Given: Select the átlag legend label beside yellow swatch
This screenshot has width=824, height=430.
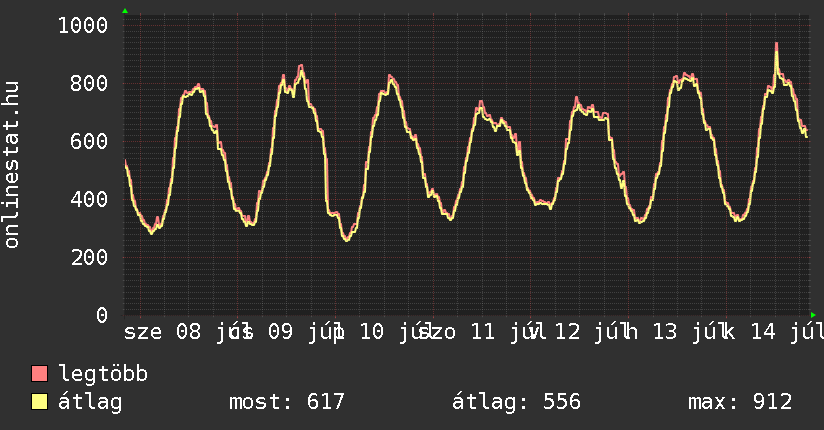Looking at the screenshot, I should tap(90, 402).
